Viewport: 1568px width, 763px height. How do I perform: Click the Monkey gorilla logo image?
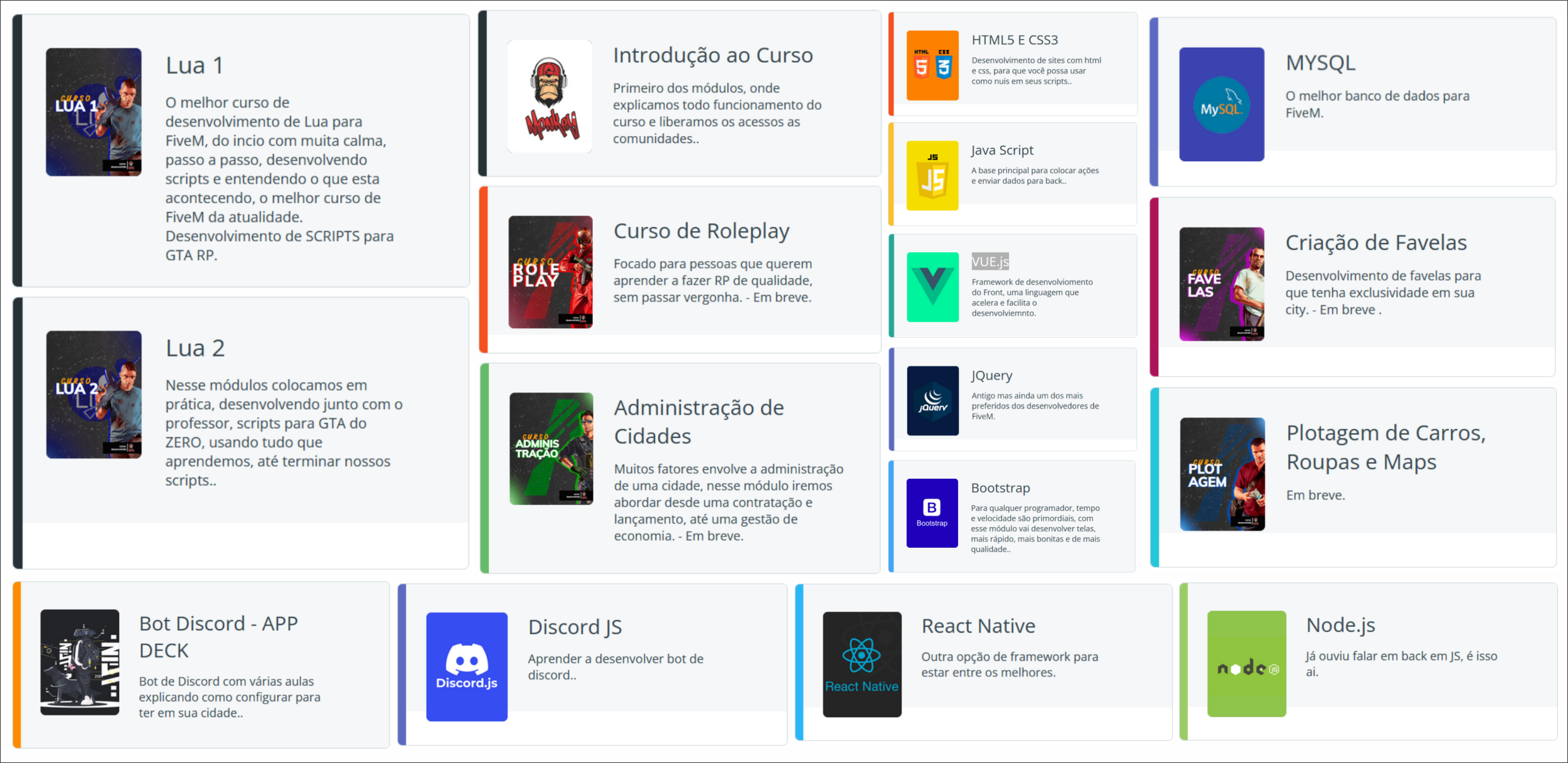[x=550, y=97]
